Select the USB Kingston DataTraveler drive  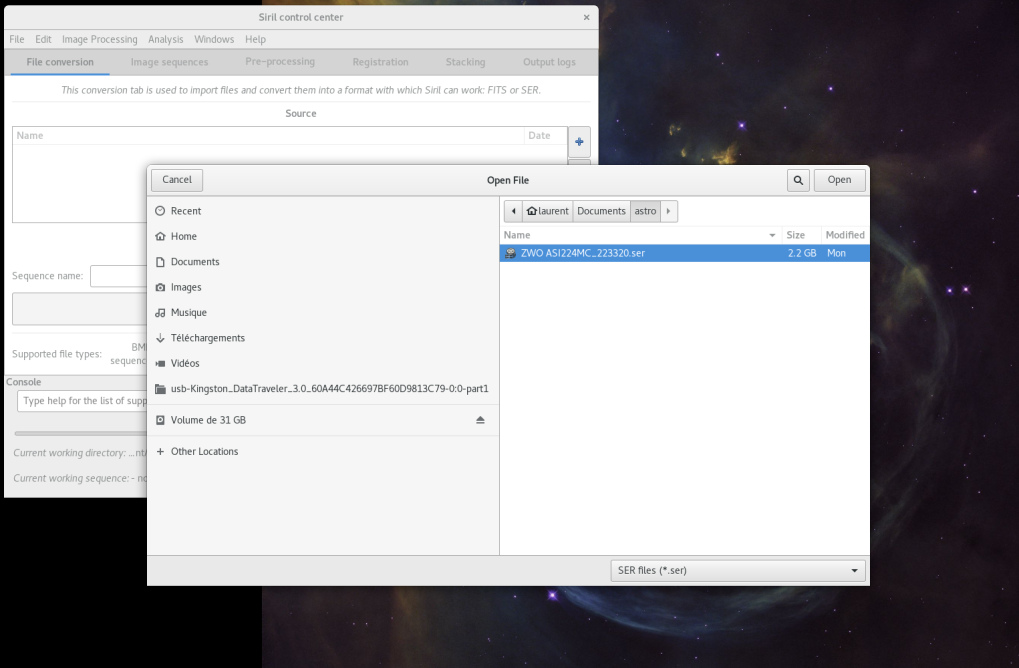328,389
